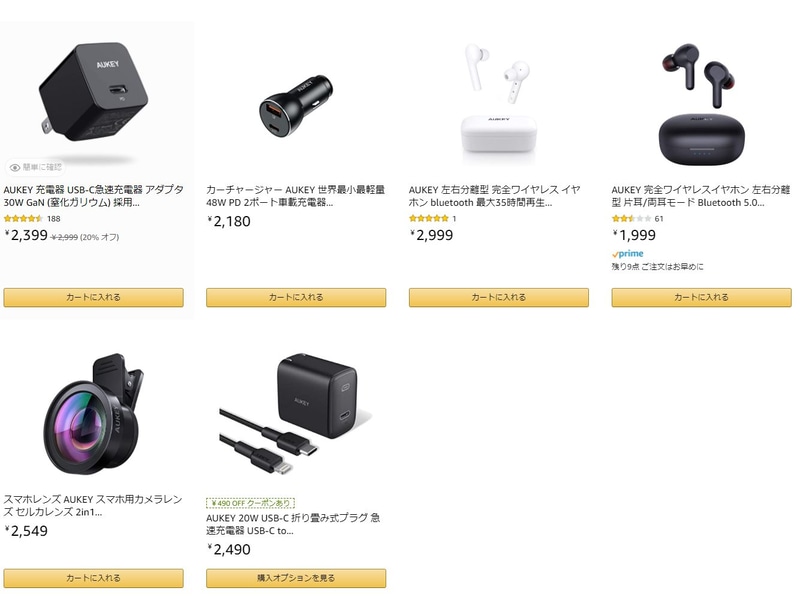Viewport: 800px width, 597px height.
Task: Open AUKEY 30W GaN charger image
Action: pyautogui.click(x=93, y=92)
